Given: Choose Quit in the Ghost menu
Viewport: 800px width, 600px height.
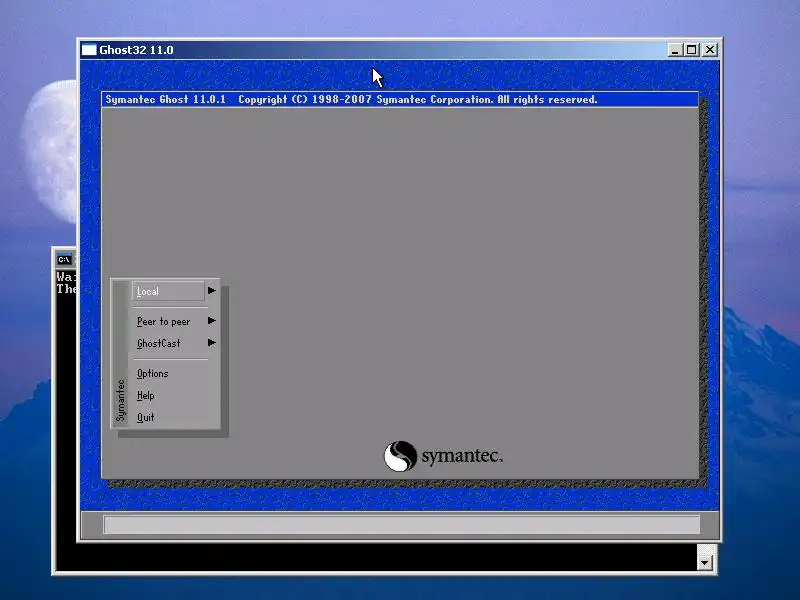Looking at the screenshot, I should tap(145, 417).
